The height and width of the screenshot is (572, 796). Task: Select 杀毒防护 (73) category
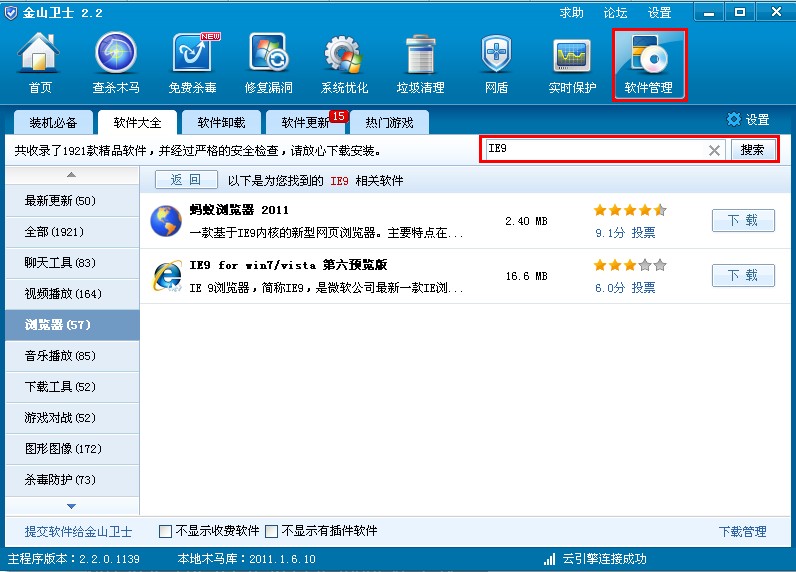pos(72,480)
